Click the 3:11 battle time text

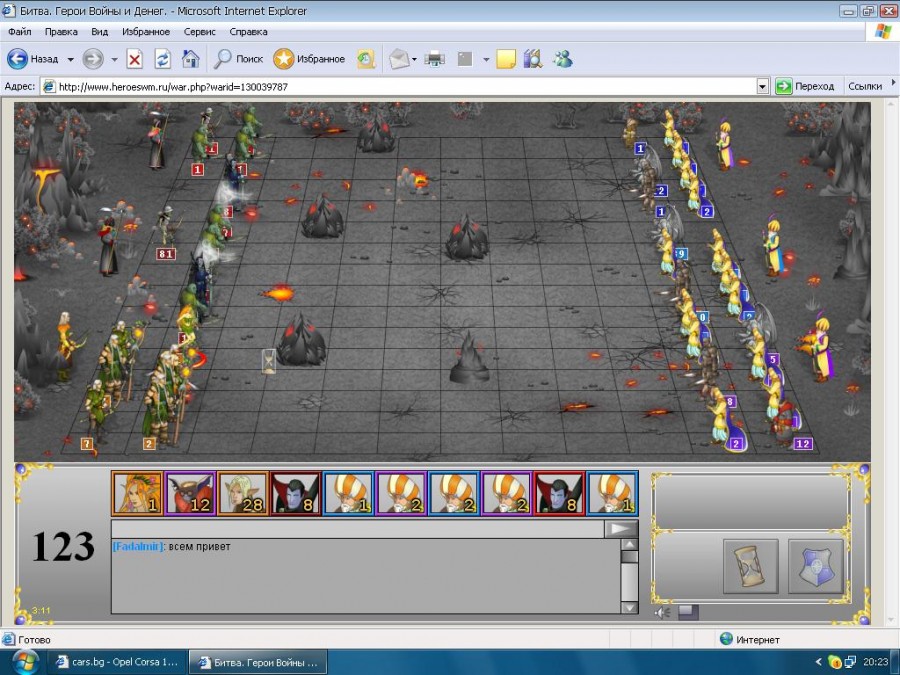(41, 610)
